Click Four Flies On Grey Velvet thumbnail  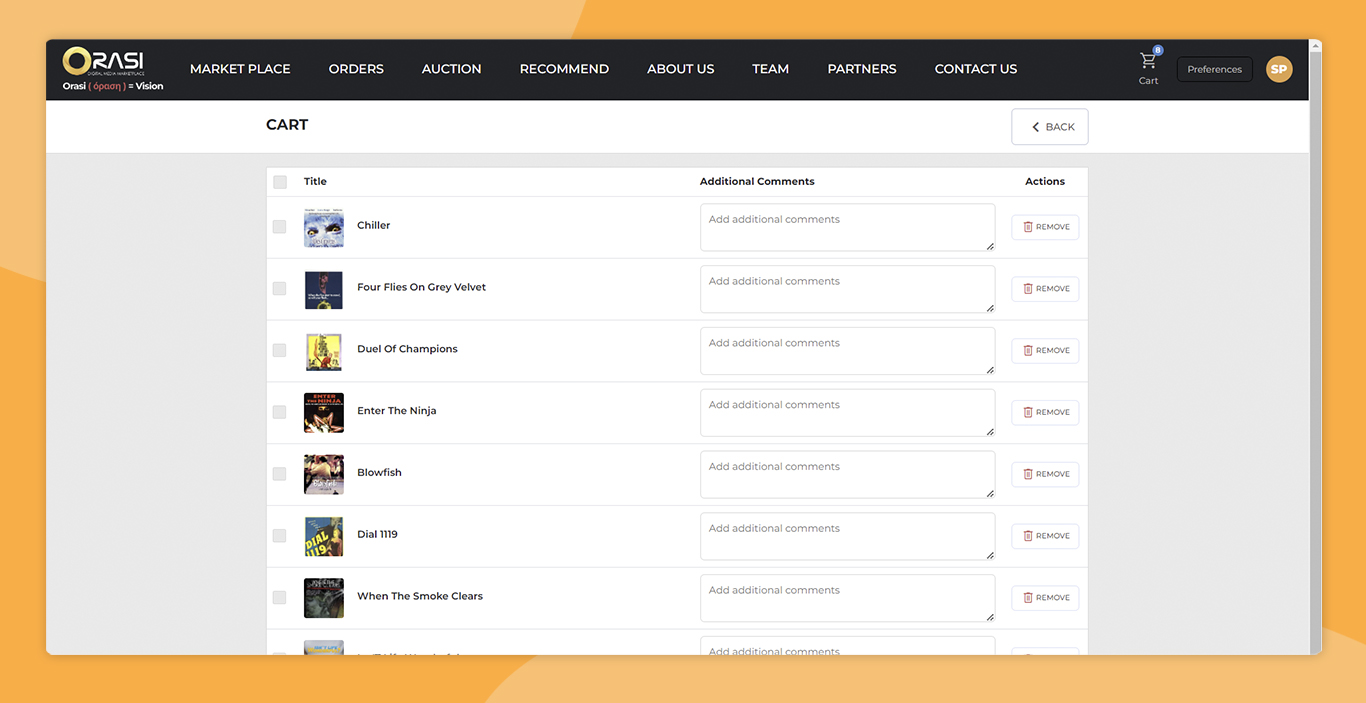tap(324, 290)
